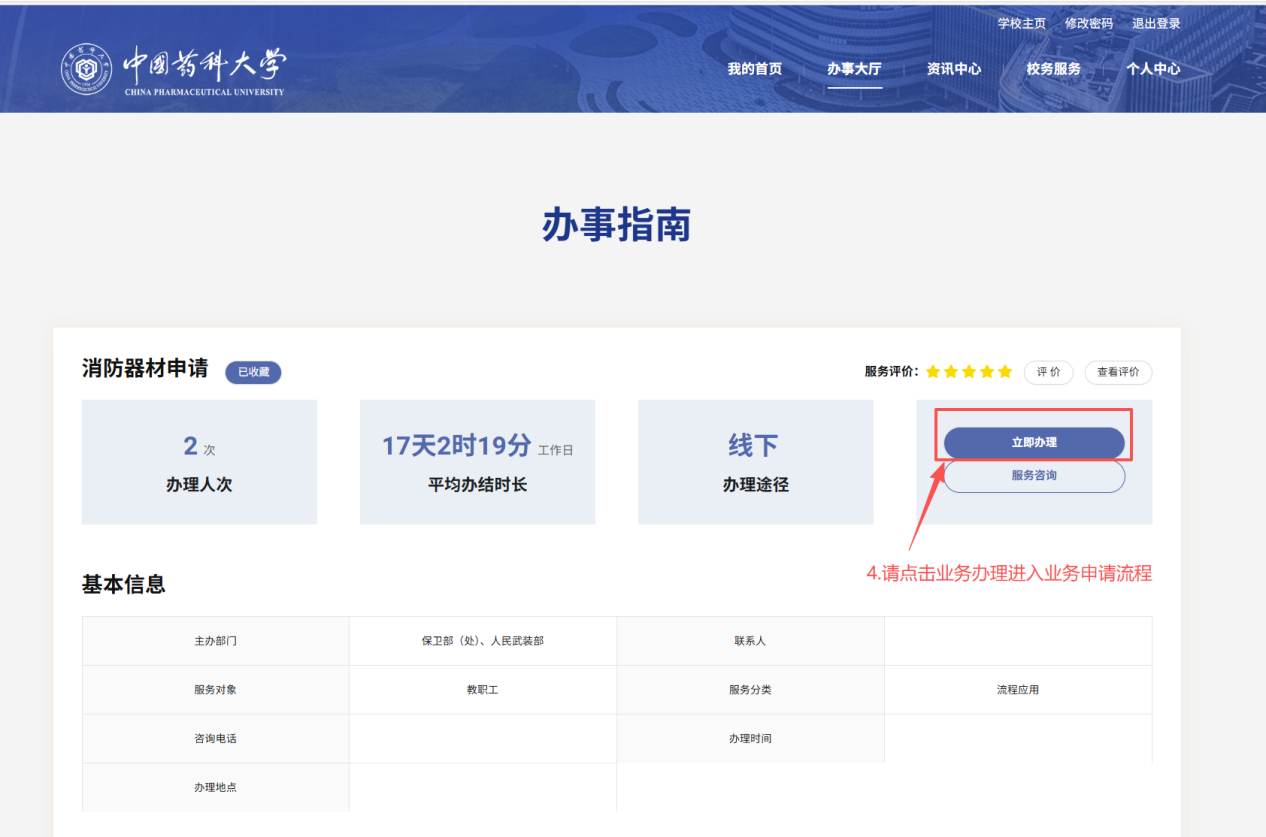The width and height of the screenshot is (1266, 837).
Task: Toggle the 已收藏 favorite badge
Action: (x=253, y=372)
